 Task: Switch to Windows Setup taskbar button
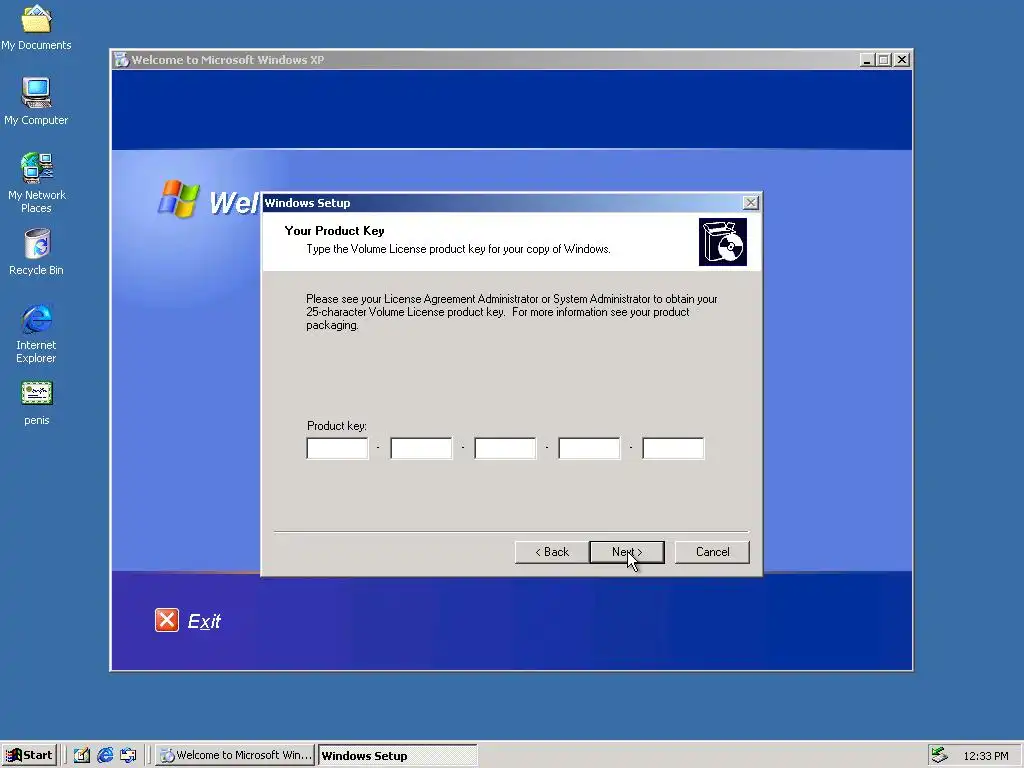point(398,756)
